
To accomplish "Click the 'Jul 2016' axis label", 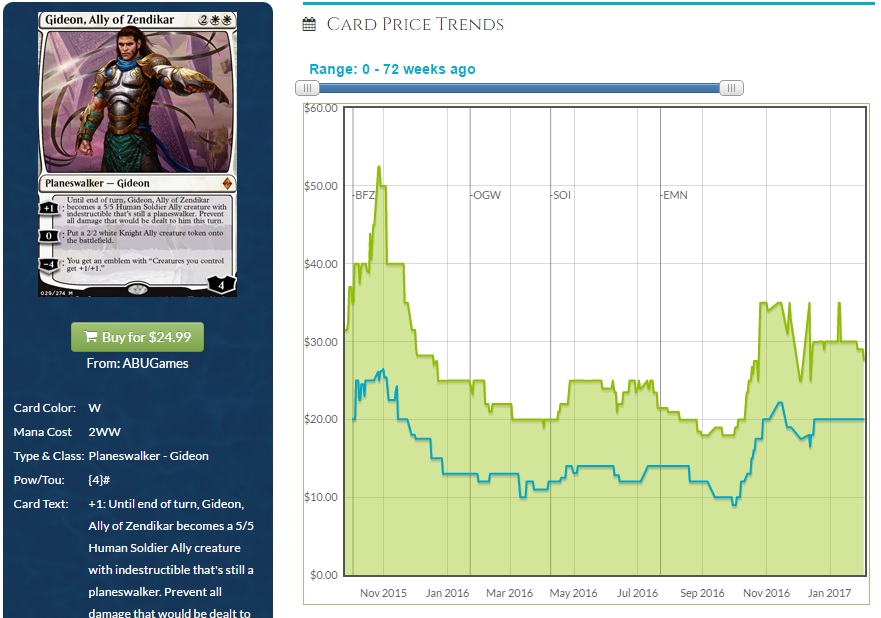I will tap(637, 593).
